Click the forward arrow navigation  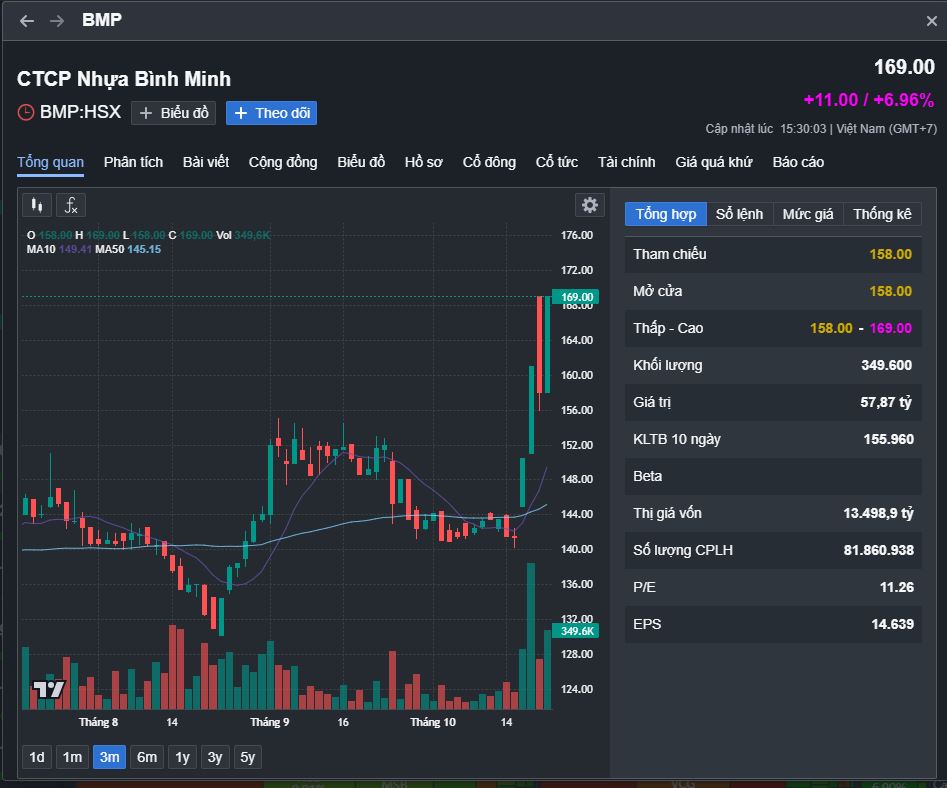coord(57,21)
